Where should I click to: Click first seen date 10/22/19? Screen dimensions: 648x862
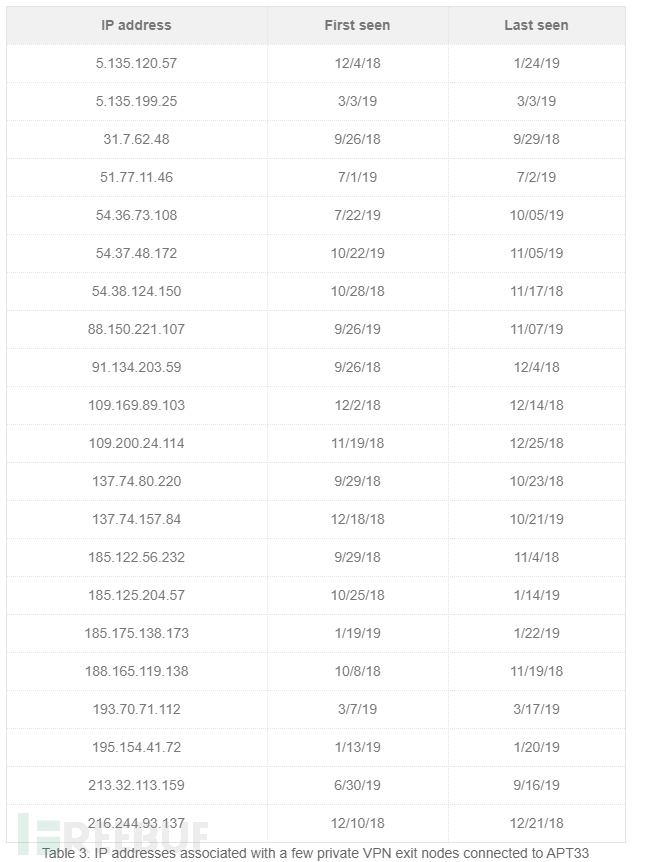(x=357, y=253)
